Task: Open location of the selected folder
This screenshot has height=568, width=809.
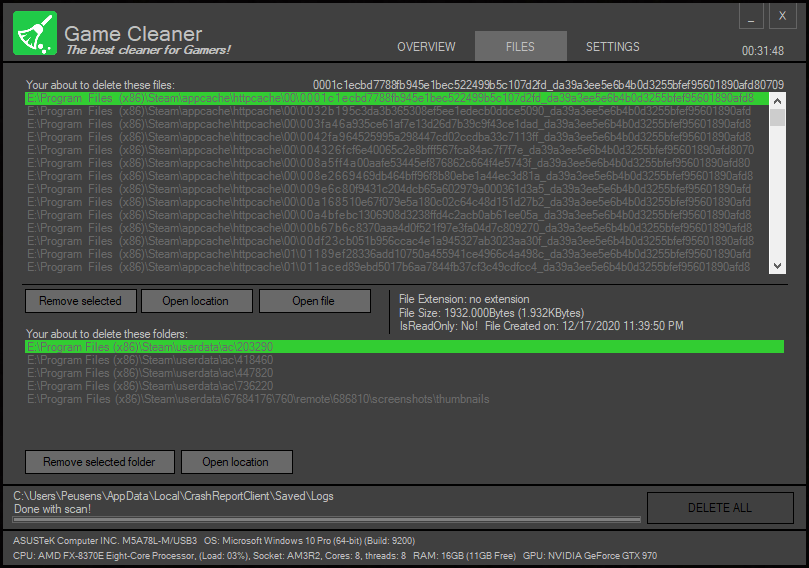Action: coord(237,462)
